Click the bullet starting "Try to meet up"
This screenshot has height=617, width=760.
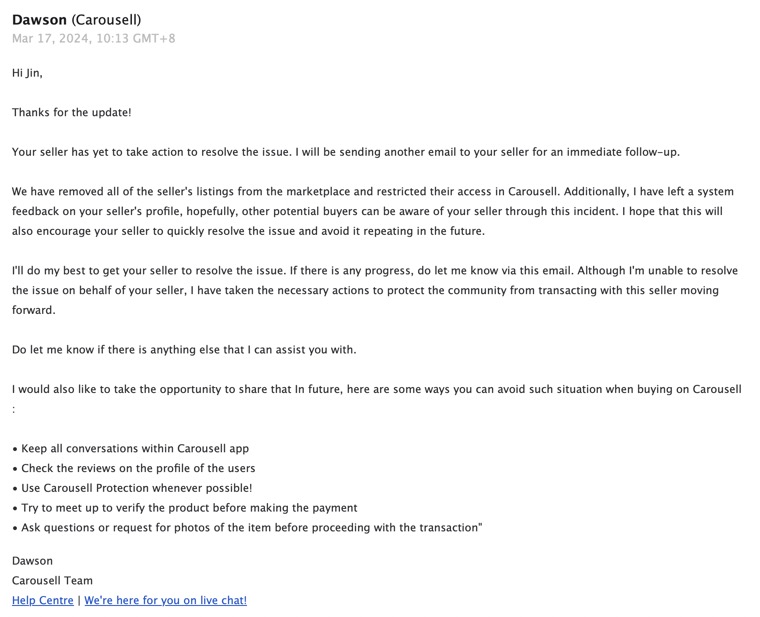point(188,508)
